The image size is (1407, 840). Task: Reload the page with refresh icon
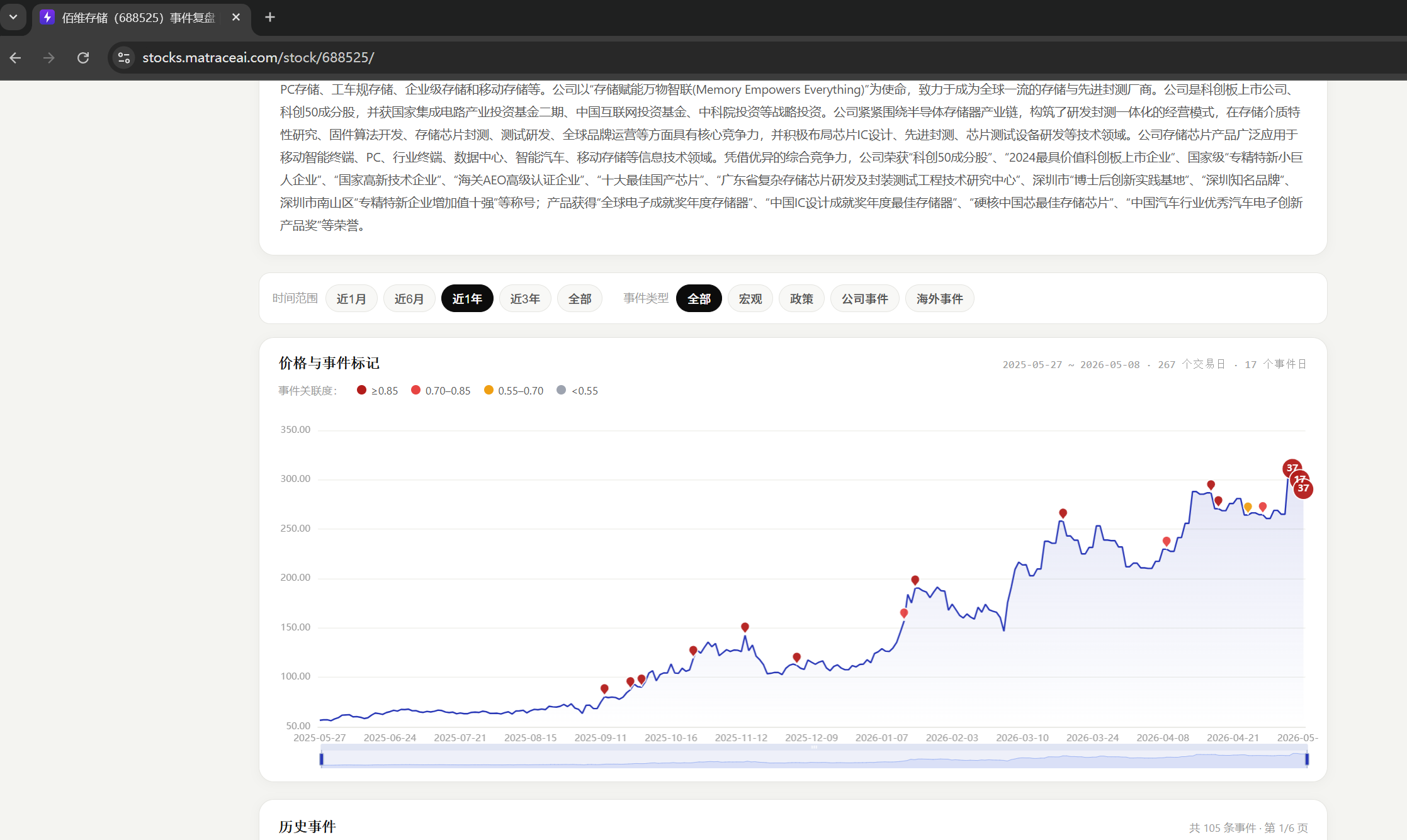click(x=83, y=58)
